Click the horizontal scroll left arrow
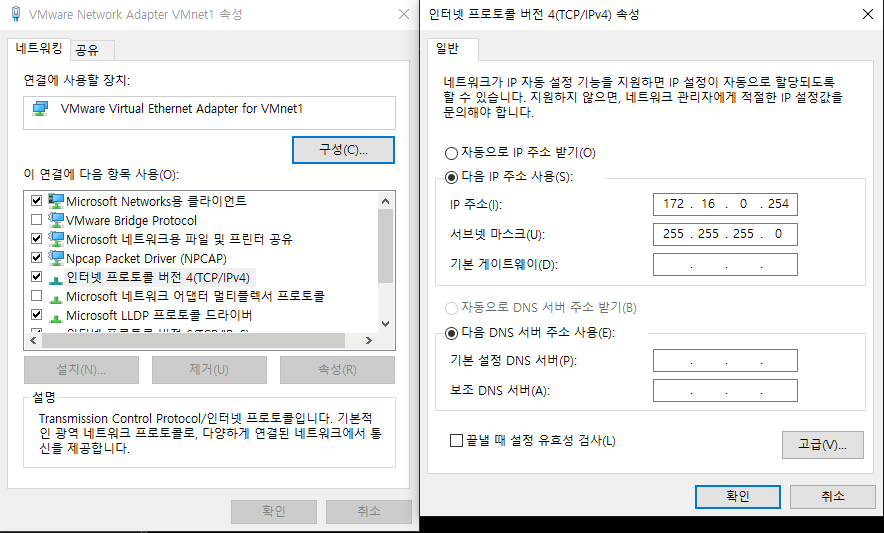This screenshot has height=533, width=884. coord(33,341)
